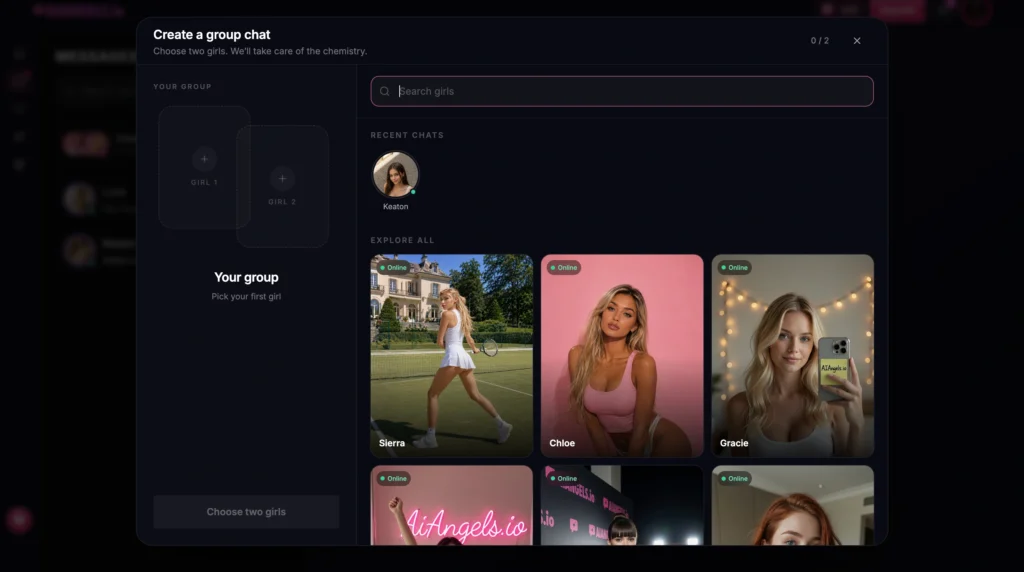Screen dimensions: 1024x572
Task: Pick the Sierra card
Action: click(x=451, y=355)
